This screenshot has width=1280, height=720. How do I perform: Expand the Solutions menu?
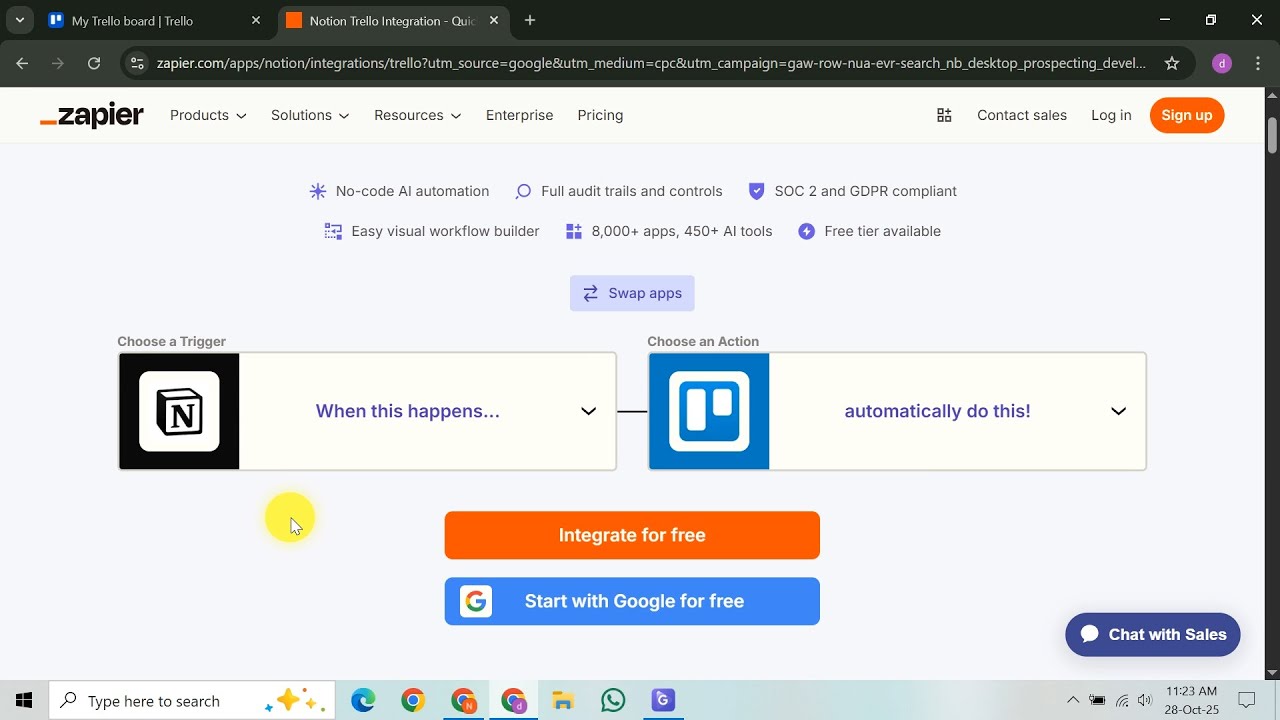pos(310,115)
